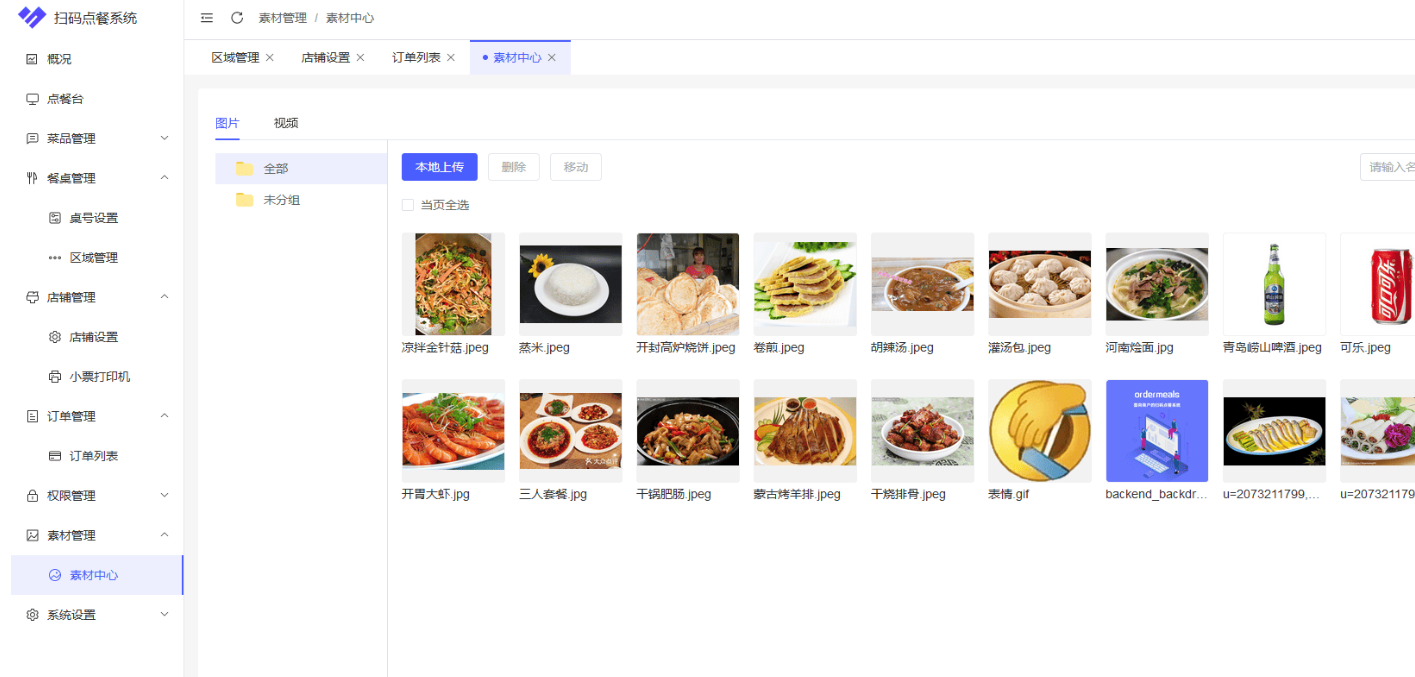Click the page refresh icon in top bar

tap(236, 17)
